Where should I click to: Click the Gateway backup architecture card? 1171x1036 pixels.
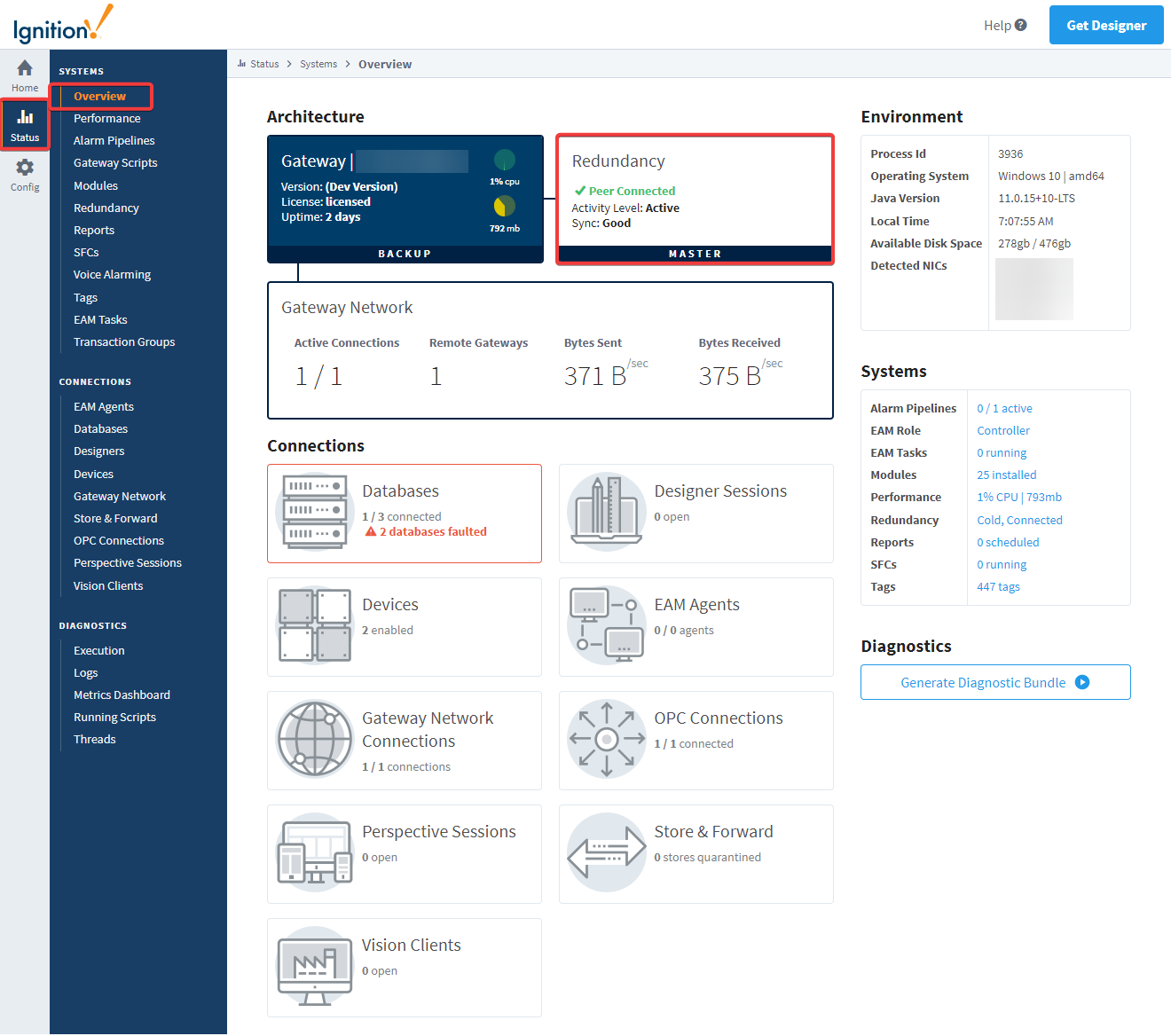point(405,200)
